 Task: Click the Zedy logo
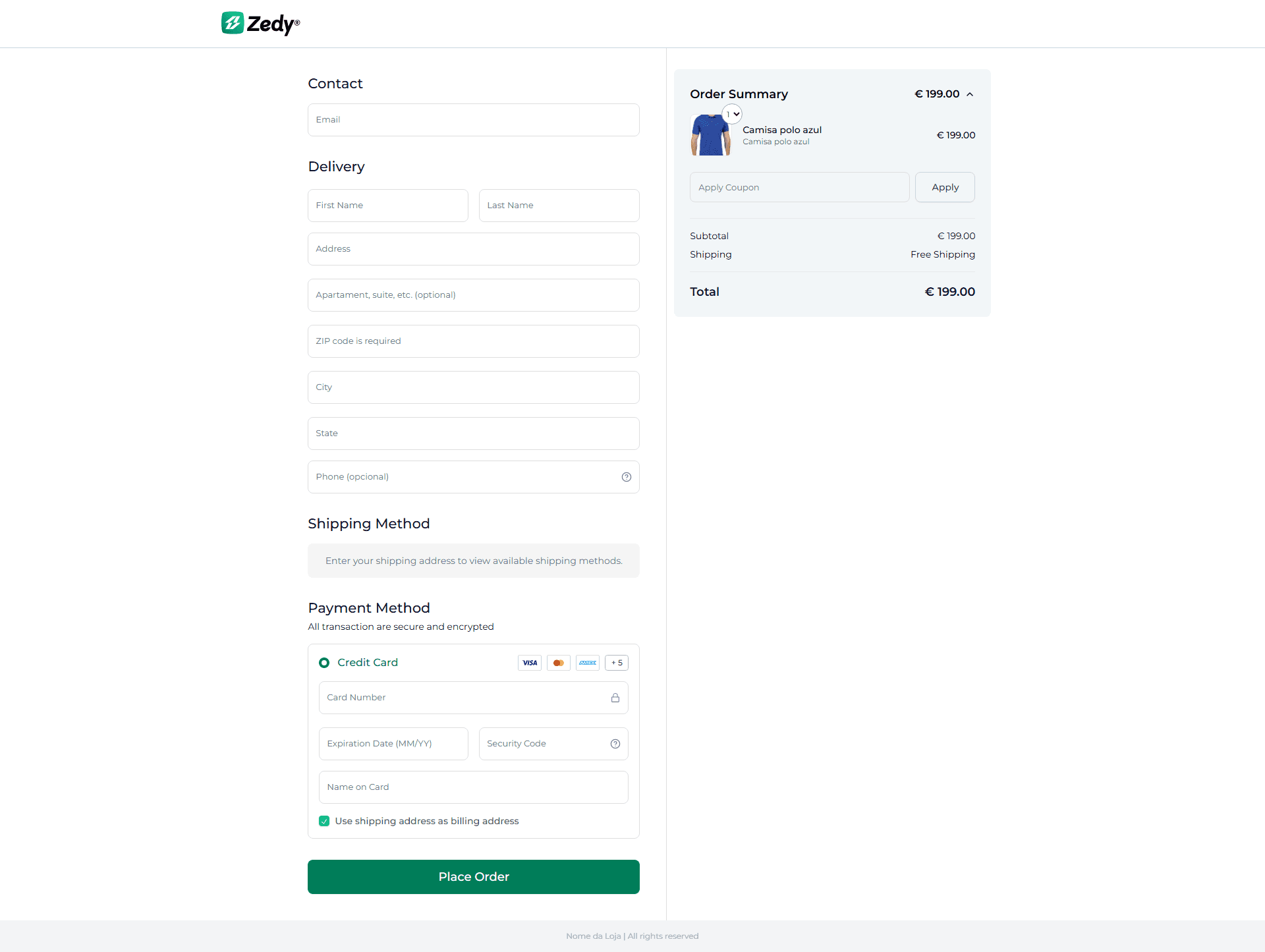[260, 24]
